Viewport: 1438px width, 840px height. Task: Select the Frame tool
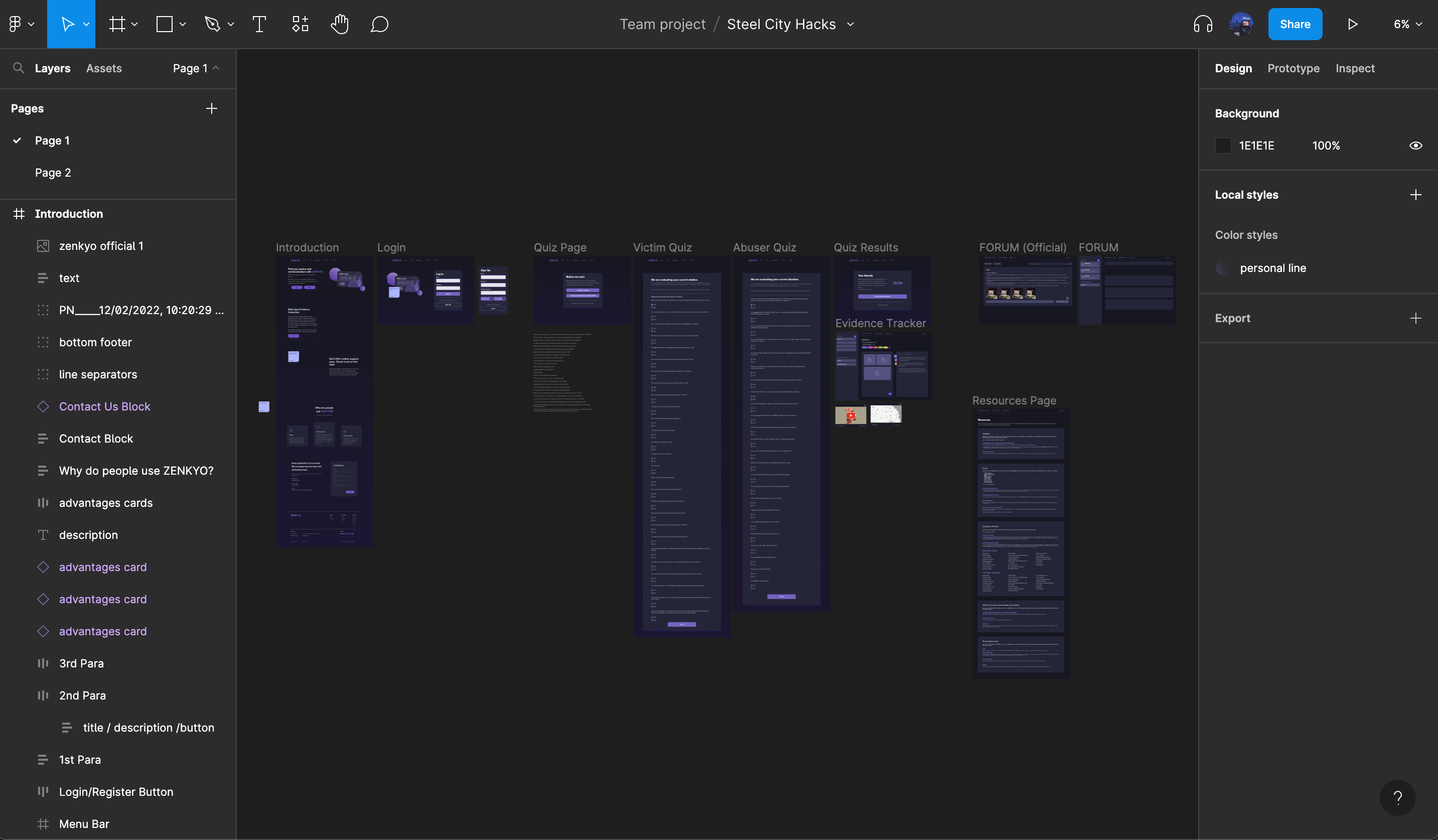[117, 24]
